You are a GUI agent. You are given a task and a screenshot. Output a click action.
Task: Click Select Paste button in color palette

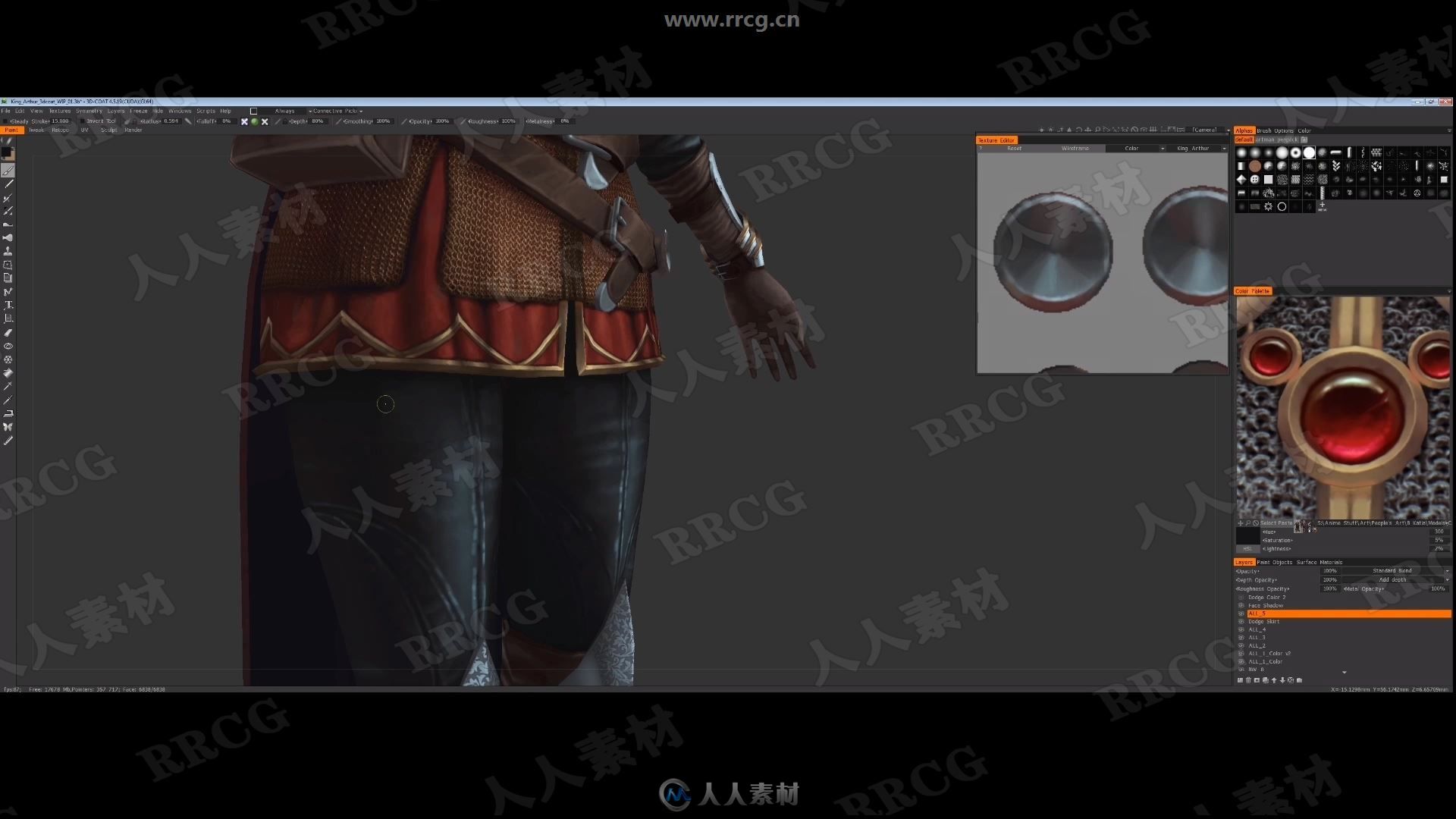(x=1276, y=523)
